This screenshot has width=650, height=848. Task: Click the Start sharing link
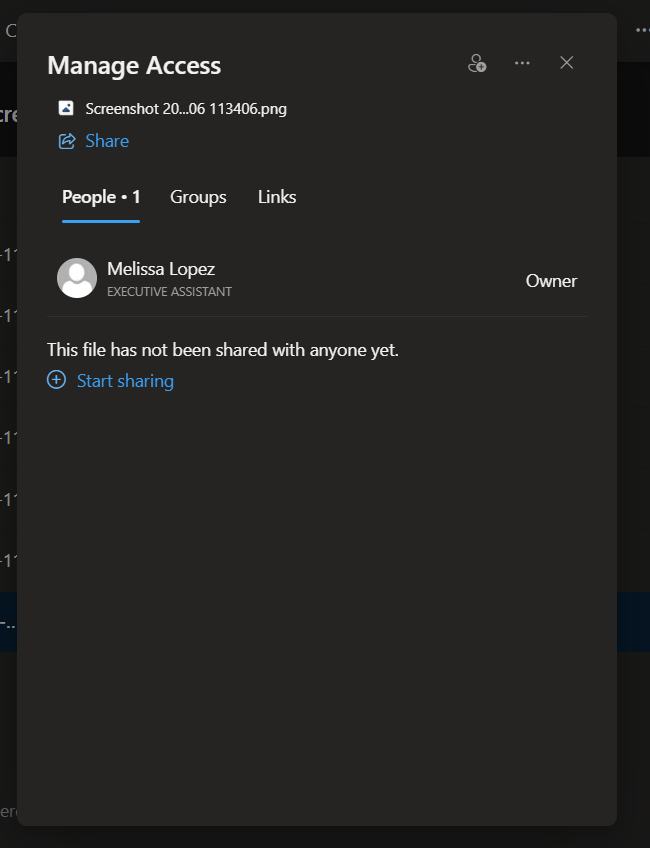[x=125, y=381]
